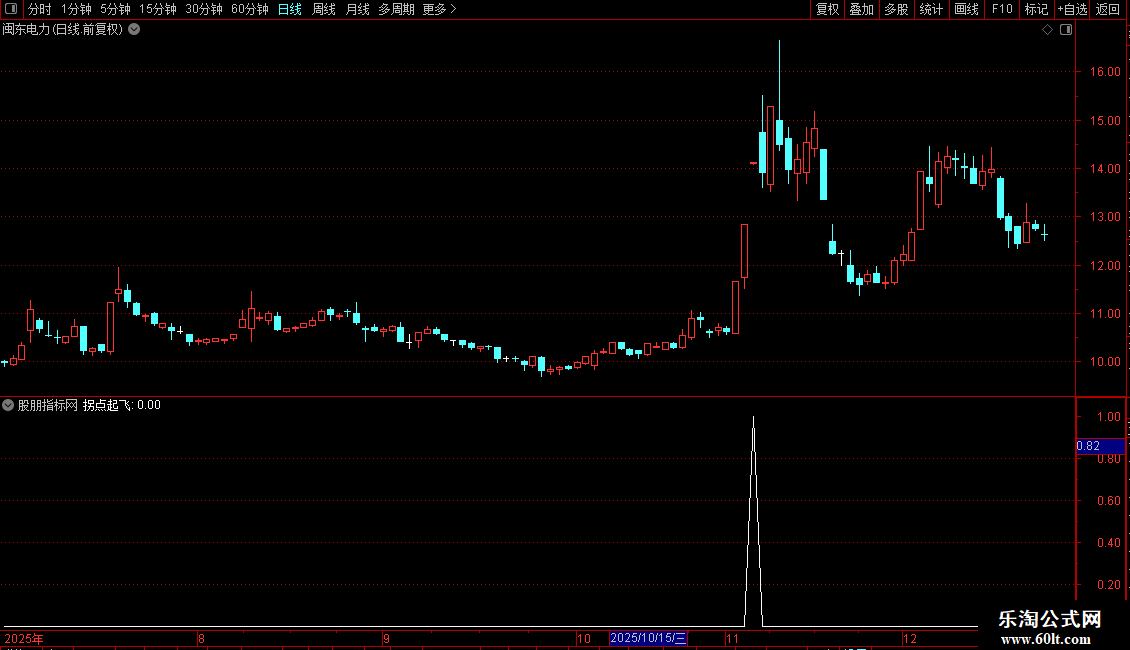
Task: Click the 10.00 price axis label
Action: pos(1105,362)
